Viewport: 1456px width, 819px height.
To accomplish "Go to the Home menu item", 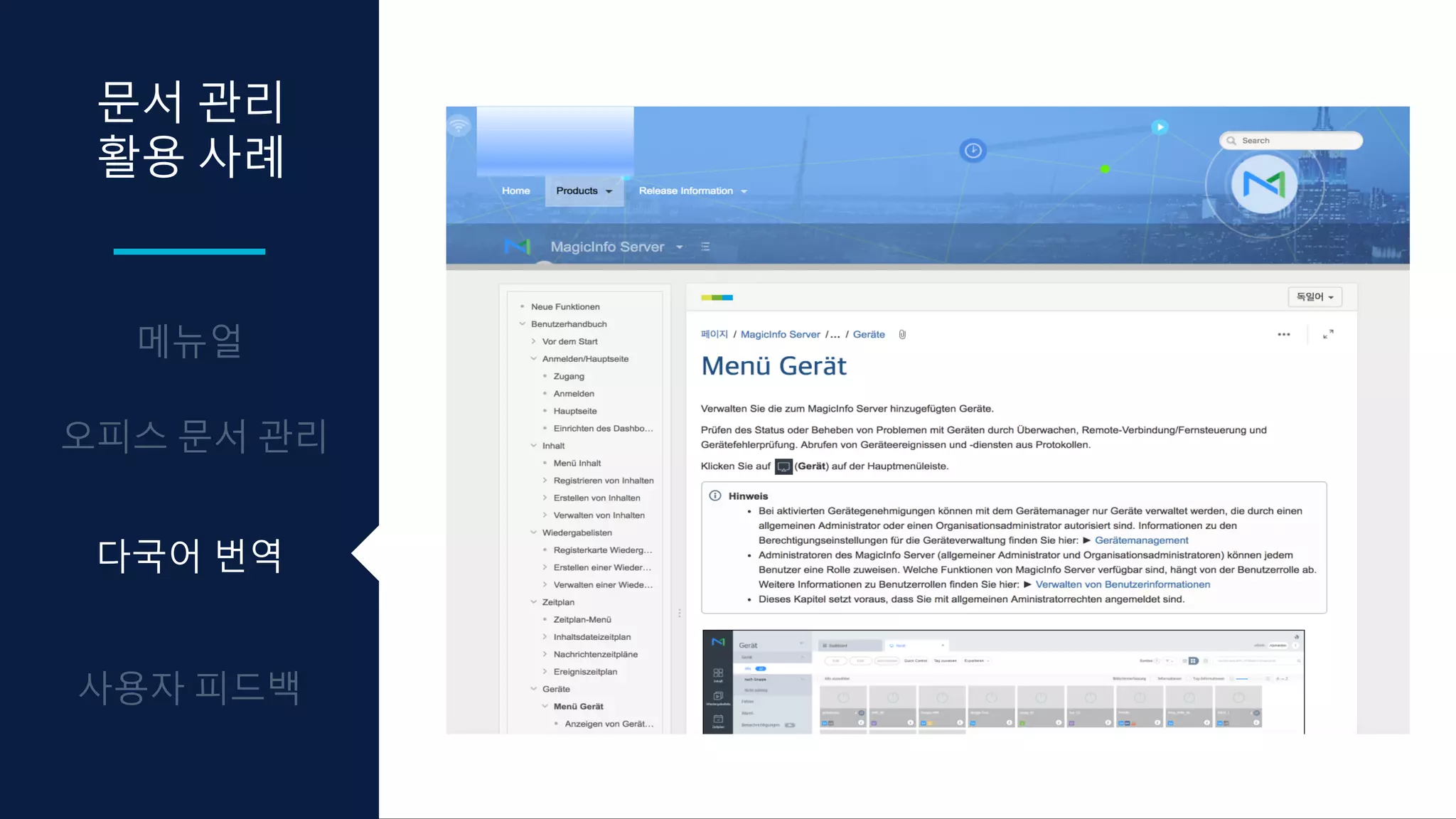I will click(x=515, y=191).
